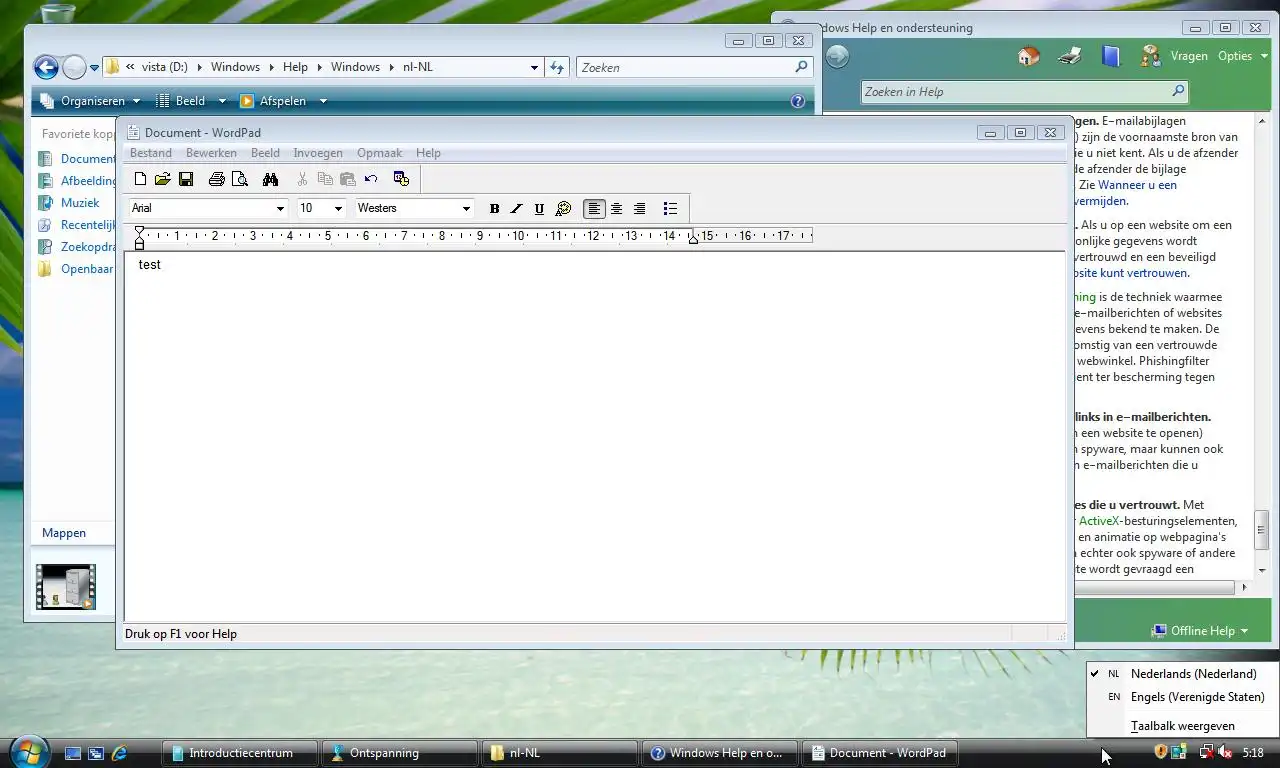The width and height of the screenshot is (1280, 768).
Task: Click the left indent marker on ruler
Action: pyautogui.click(x=139, y=244)
